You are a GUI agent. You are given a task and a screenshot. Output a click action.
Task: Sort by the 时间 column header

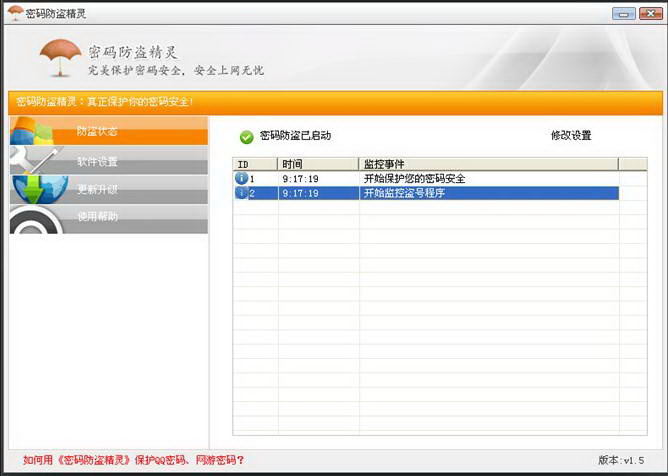tap(317, 164)
